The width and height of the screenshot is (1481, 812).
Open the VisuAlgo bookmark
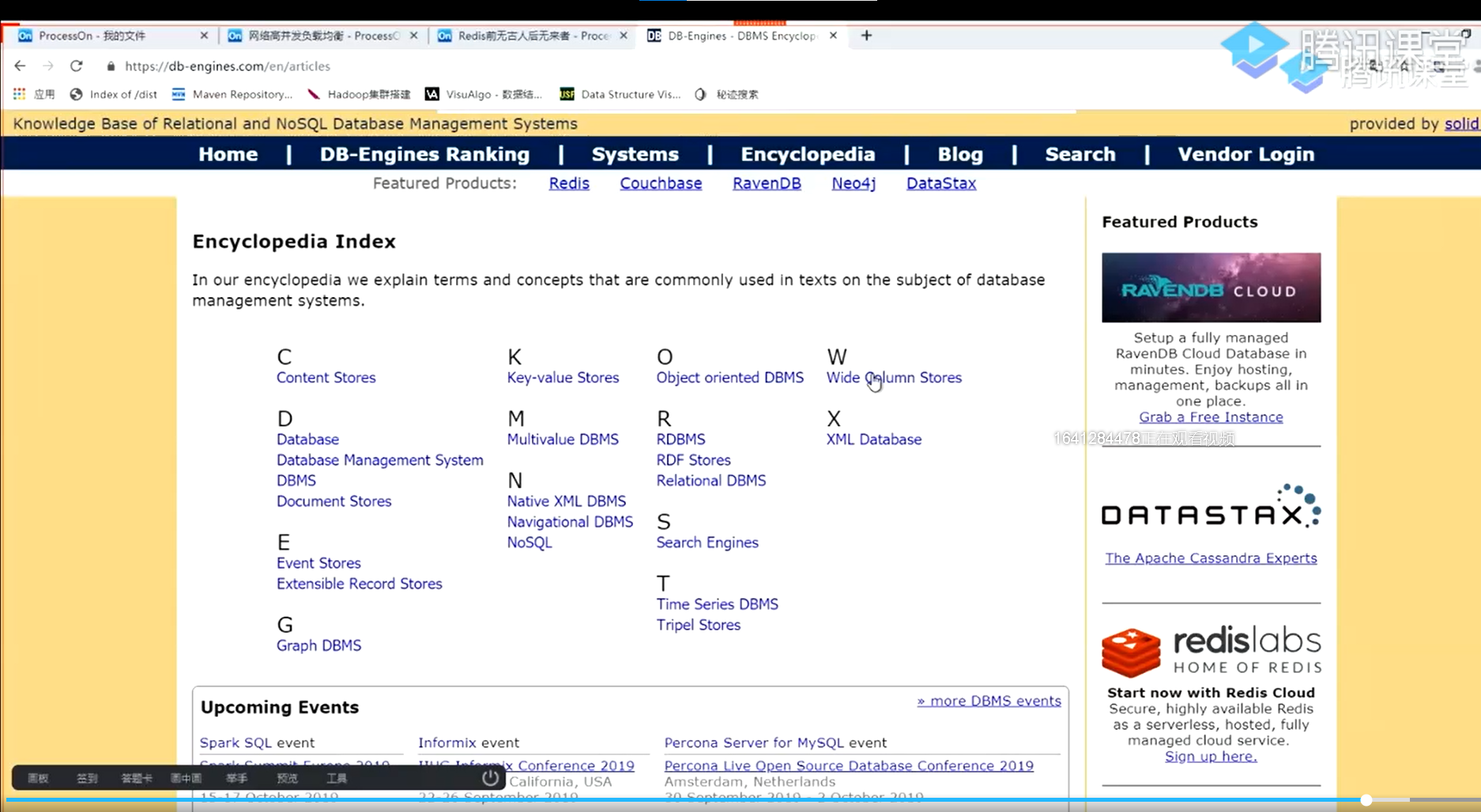point(484,94)
